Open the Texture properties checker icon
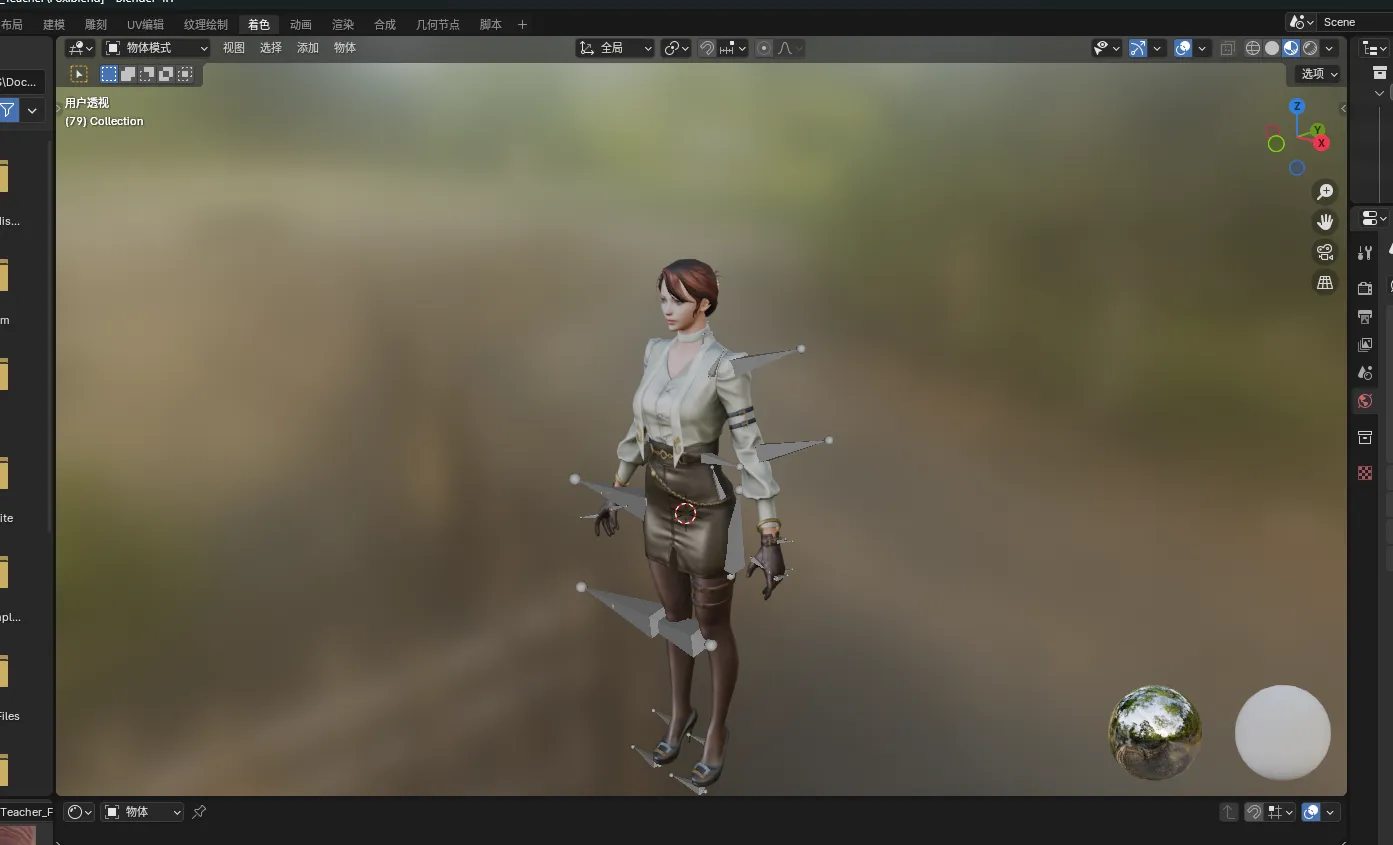The image size is (1393, 845). 1365,473
